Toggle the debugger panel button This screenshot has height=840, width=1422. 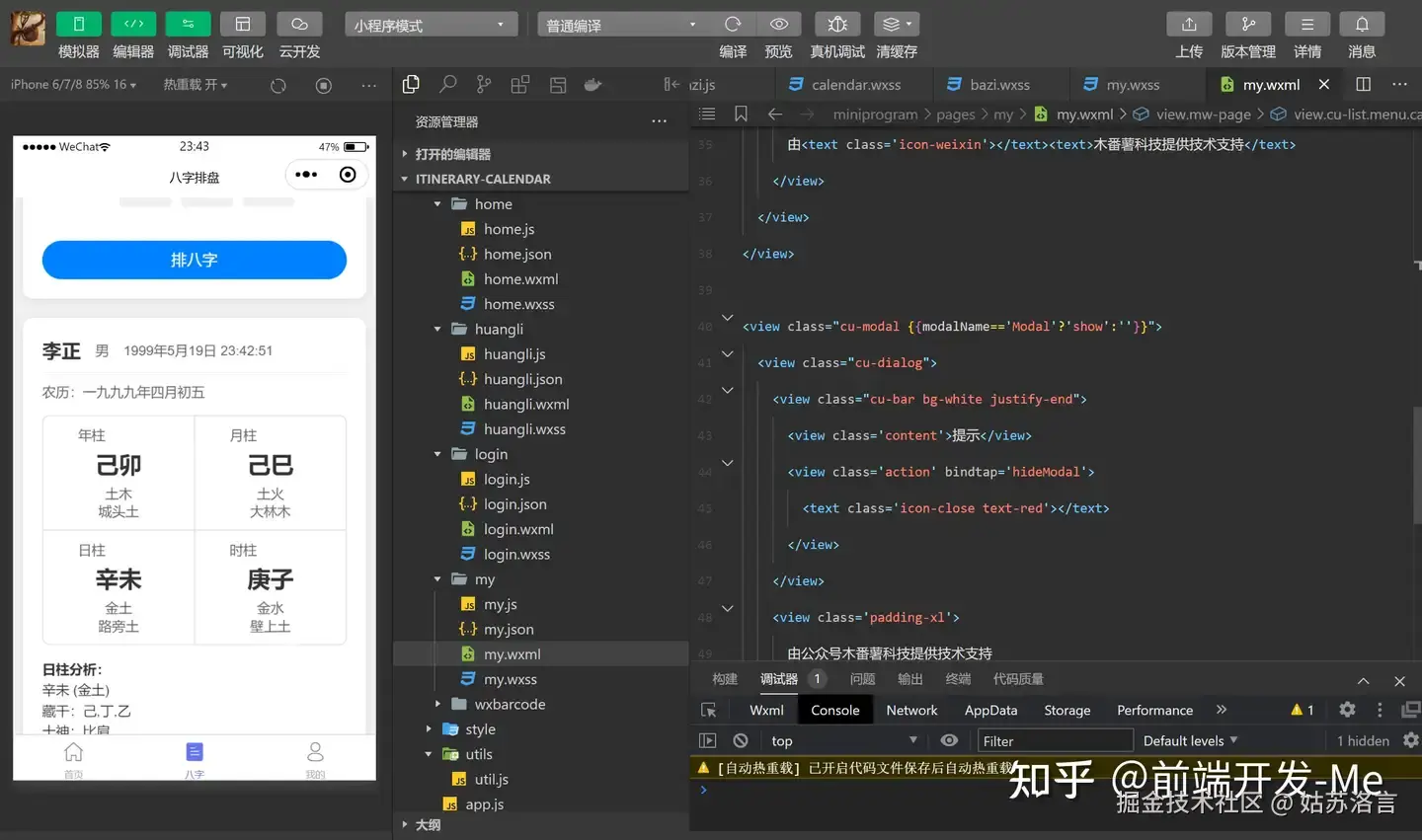pyautogui.click(x=188, y=24)
